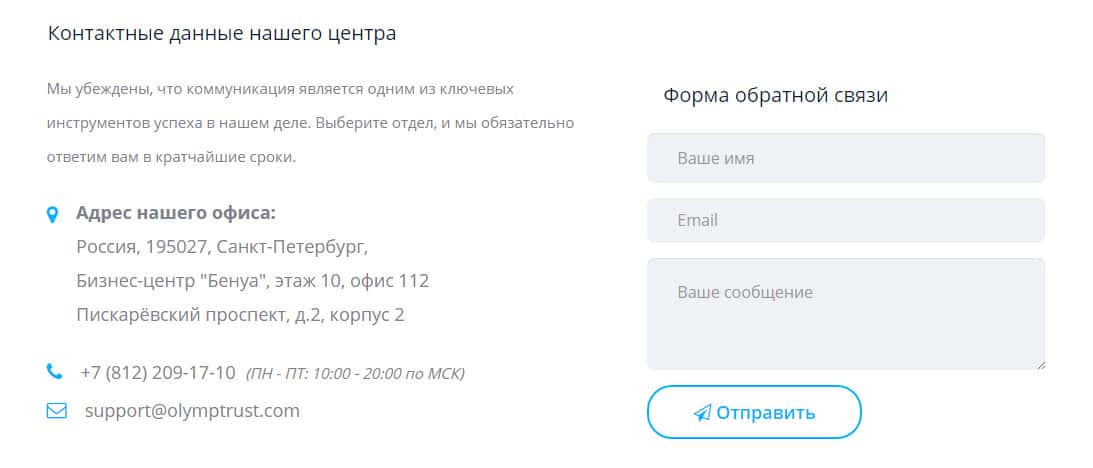Click the "Россия, 195027, Санкт-Петербург" address line
This screenshot has height=468, width=1093.
click(x=222, y=246)
